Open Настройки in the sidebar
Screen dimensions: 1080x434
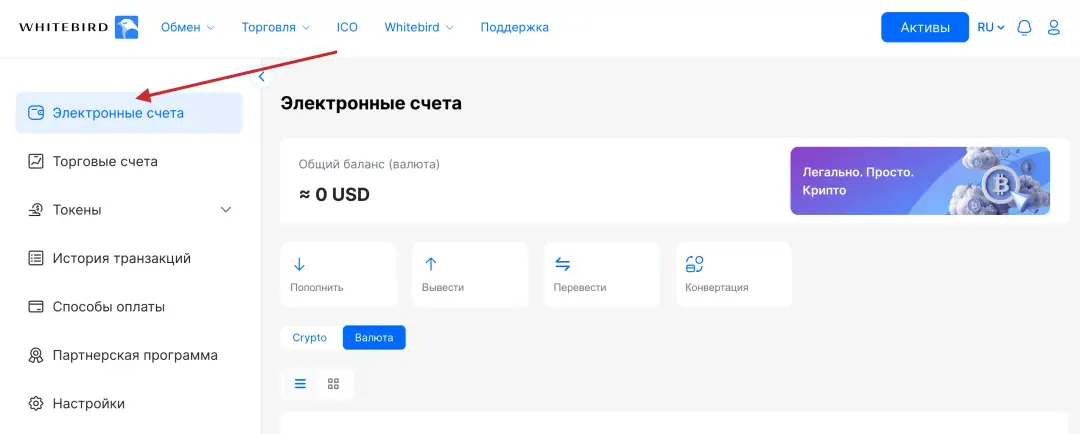pyautogui.click(x=88, y=404)
